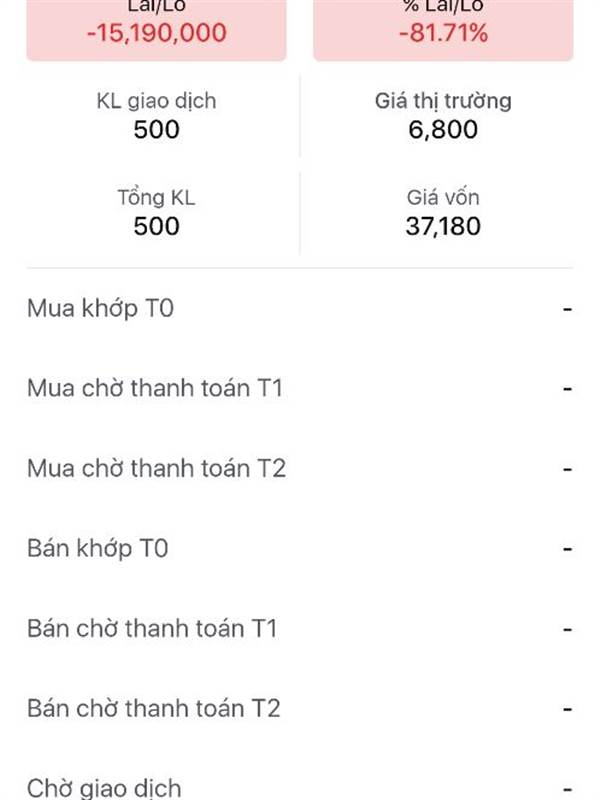Select the Giá vốn label
The image size is (600, 800).
coord(443,198)
